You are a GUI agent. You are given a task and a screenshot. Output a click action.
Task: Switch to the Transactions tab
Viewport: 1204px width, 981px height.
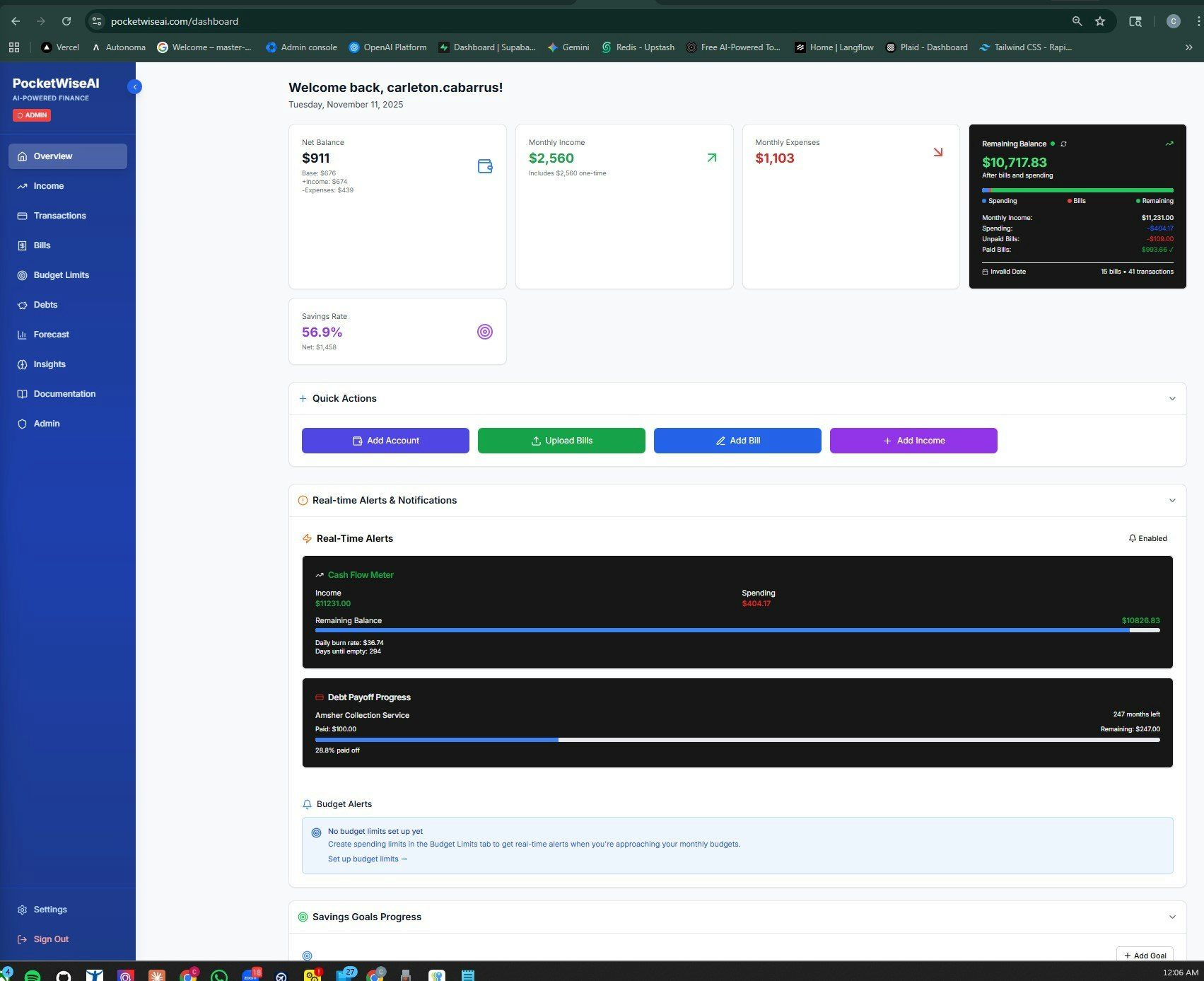click(x=59, y=216)
